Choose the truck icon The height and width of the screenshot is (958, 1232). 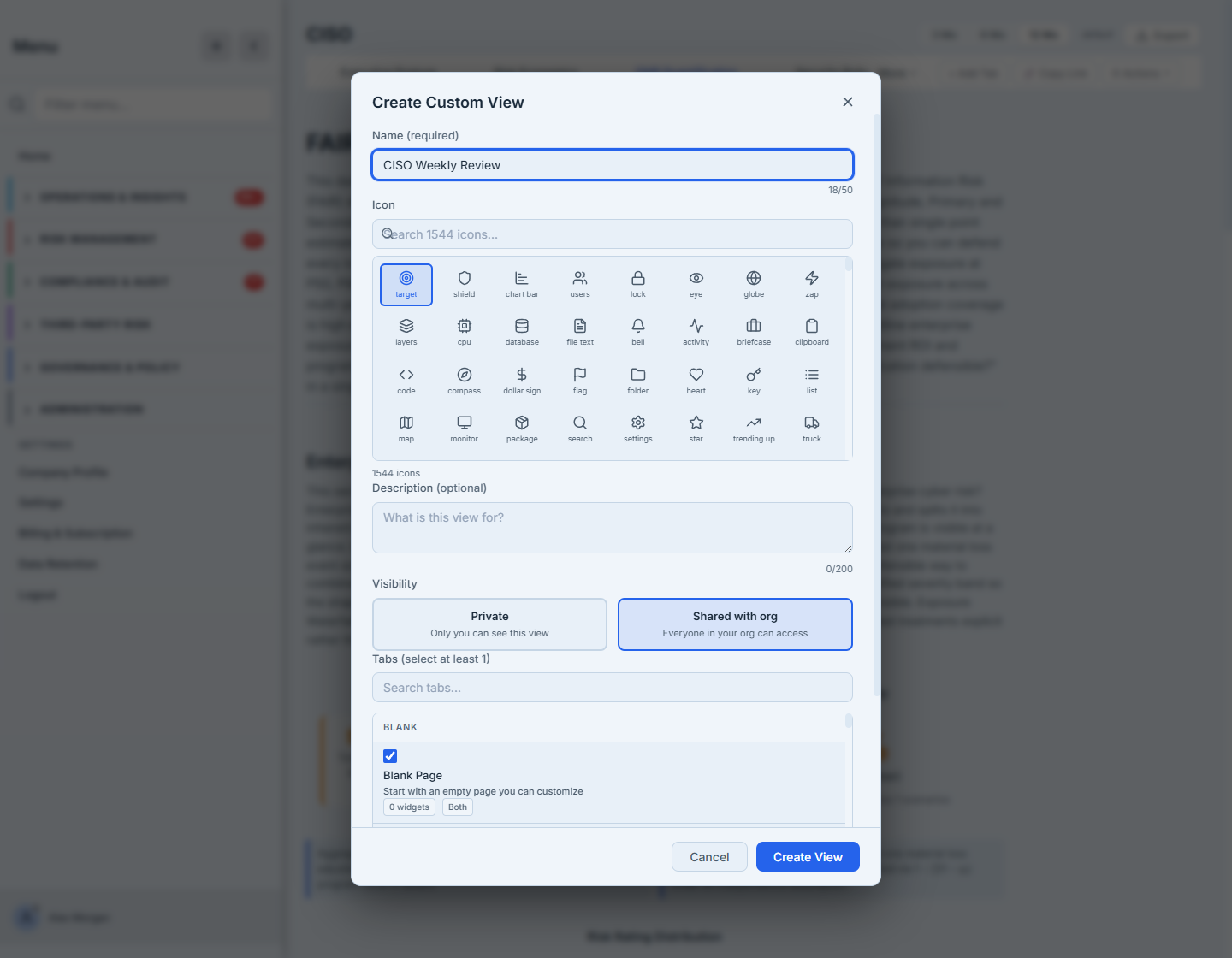812,429
